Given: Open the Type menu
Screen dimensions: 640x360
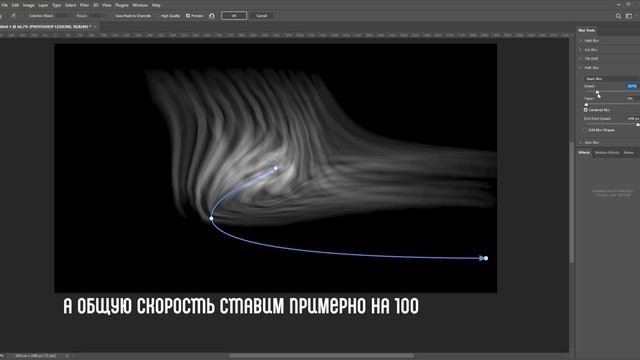Looking at the screenshot, I should pyautogui.click(x=57, y=5).
